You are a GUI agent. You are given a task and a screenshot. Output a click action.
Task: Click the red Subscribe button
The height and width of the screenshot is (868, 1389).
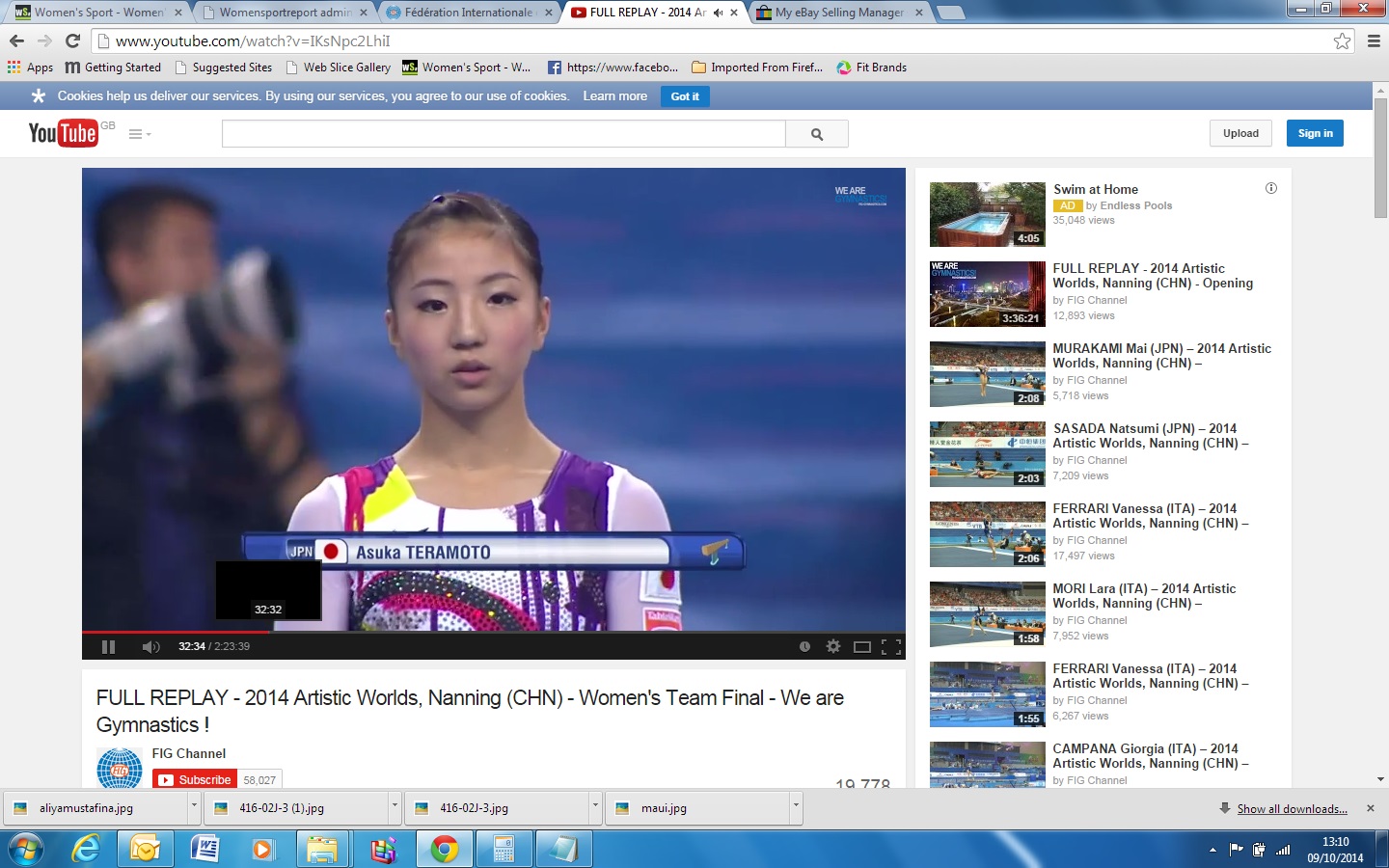pos(195,779)
